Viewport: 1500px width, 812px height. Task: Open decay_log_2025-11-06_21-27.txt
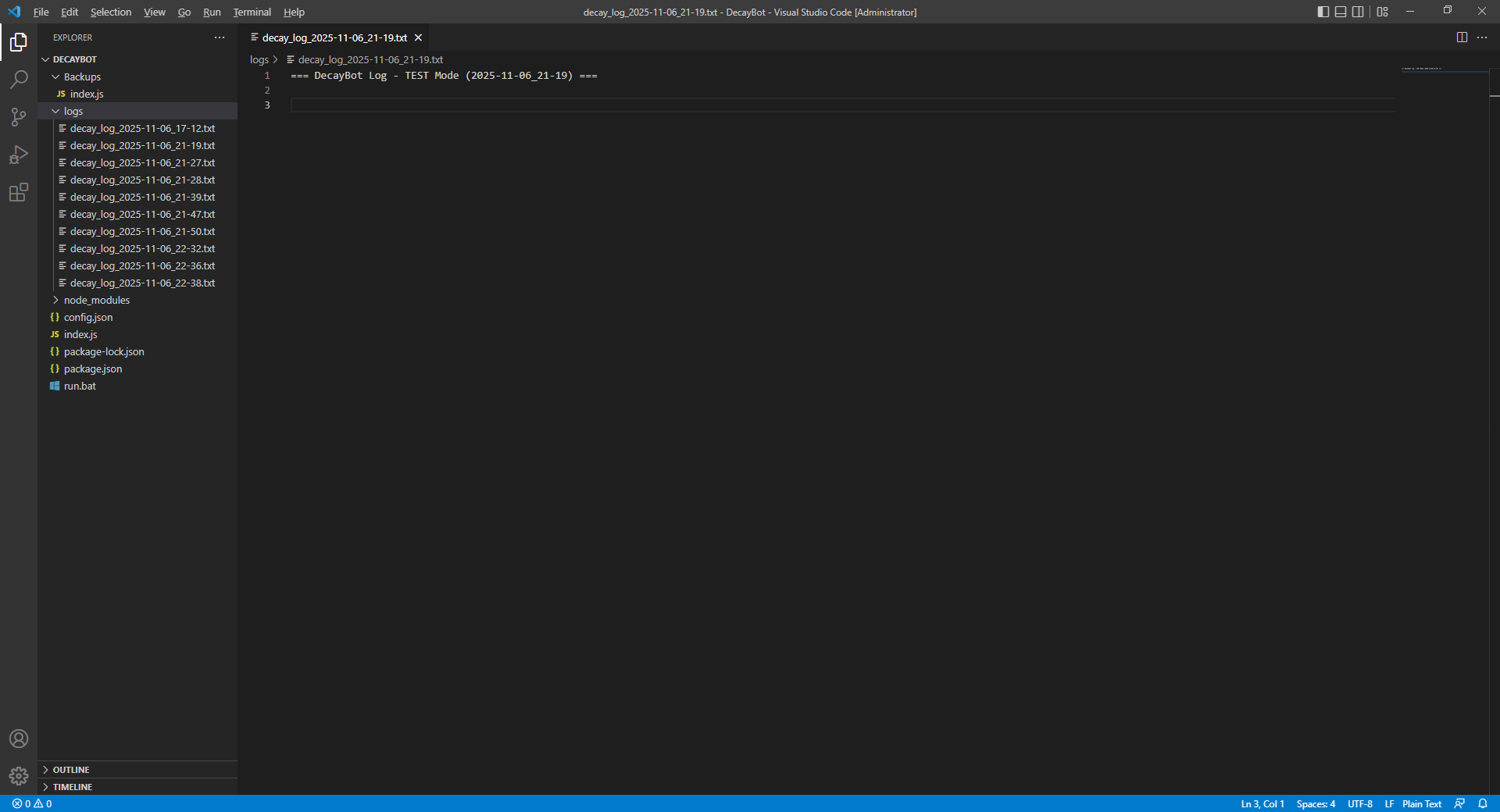pyautogui.click(x=137, y=162)
